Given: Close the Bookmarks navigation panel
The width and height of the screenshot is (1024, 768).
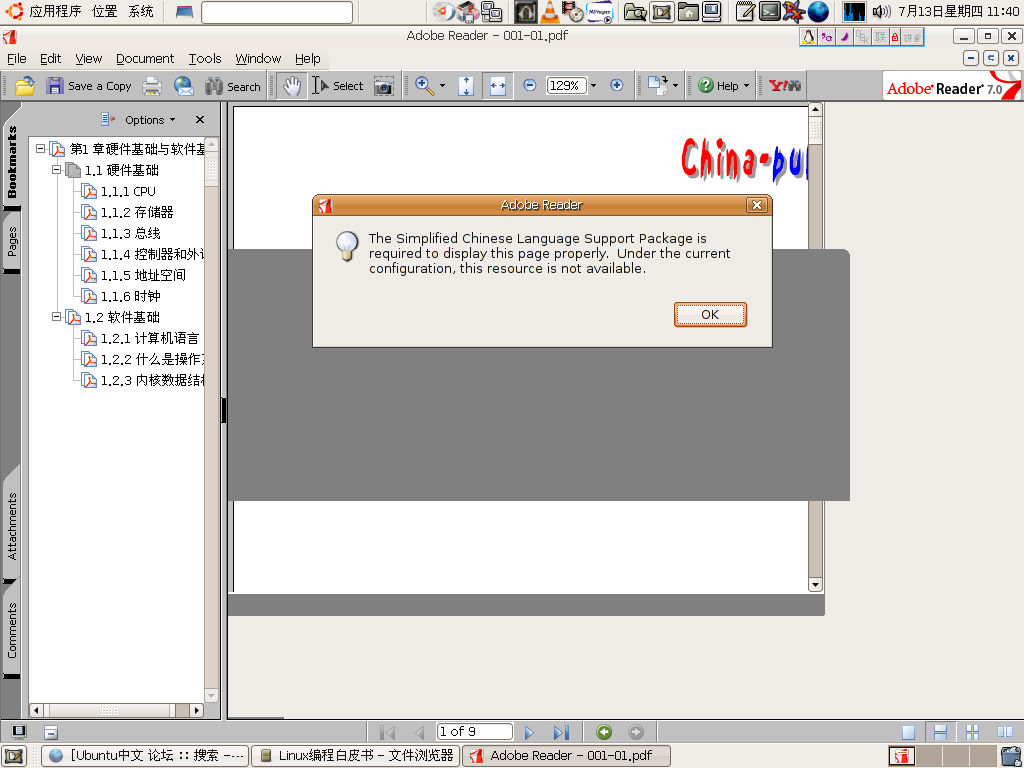Looking at the screenshot, I should click(x=200, y=120).
